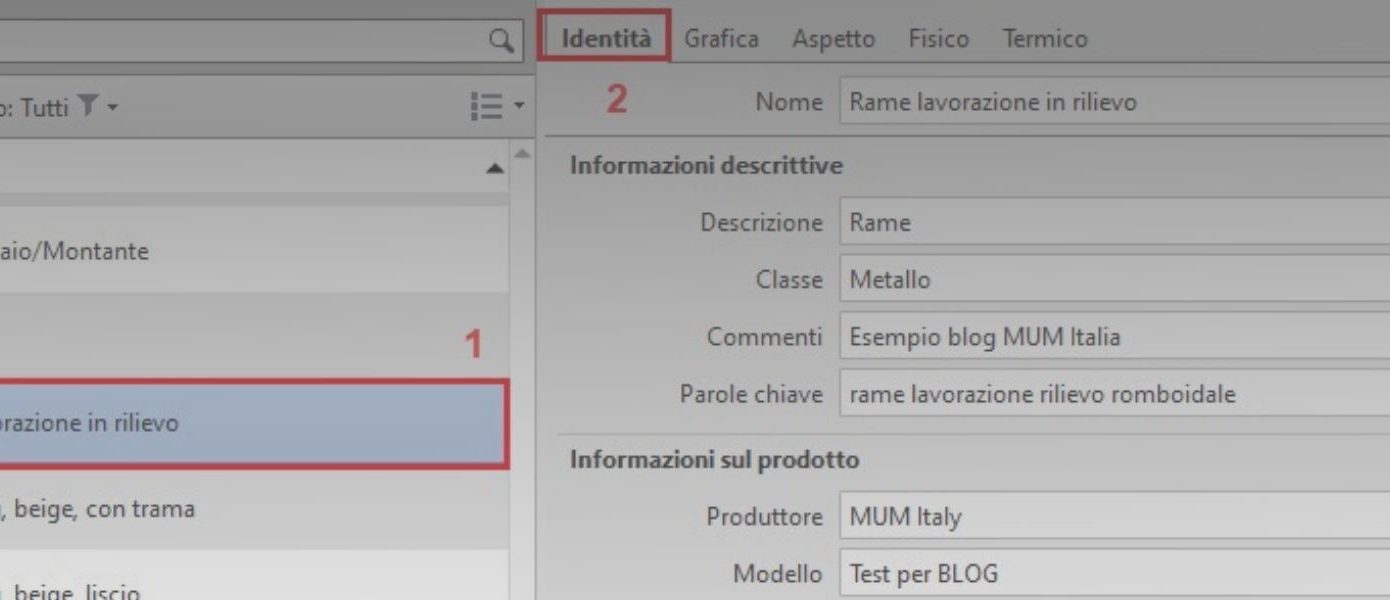Click the Produttore field showing MUM Italy
The width and height of the screenshot is (1390, 600).
pos(1050,517)
